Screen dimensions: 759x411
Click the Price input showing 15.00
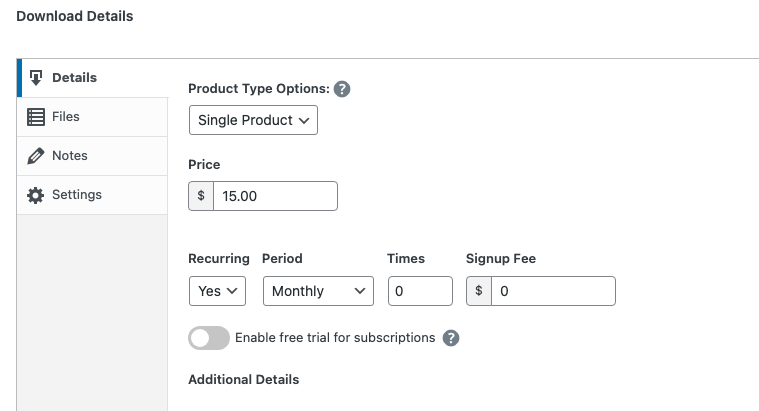pos(275,196)
